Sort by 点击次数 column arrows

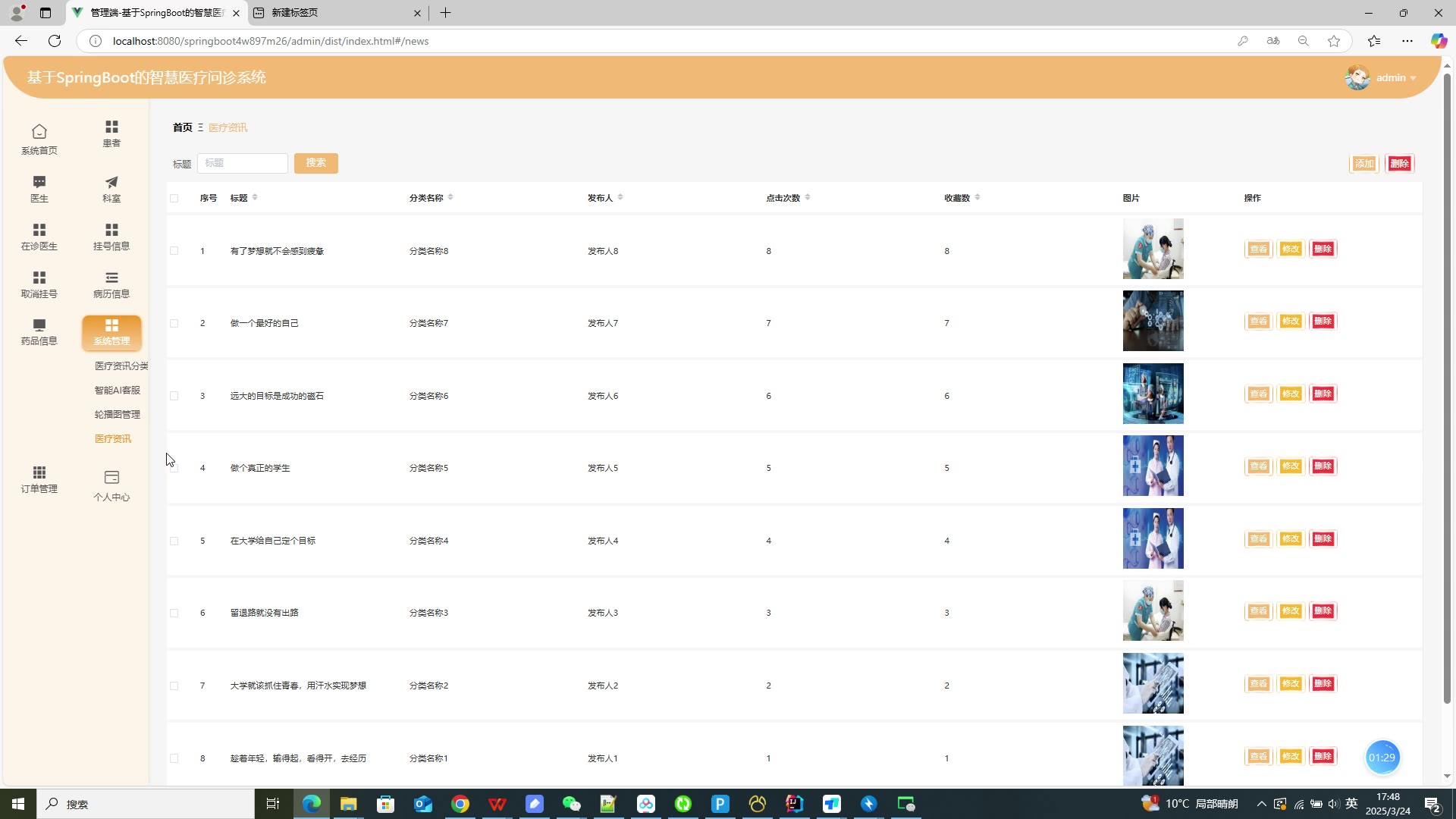click(808, 197)
